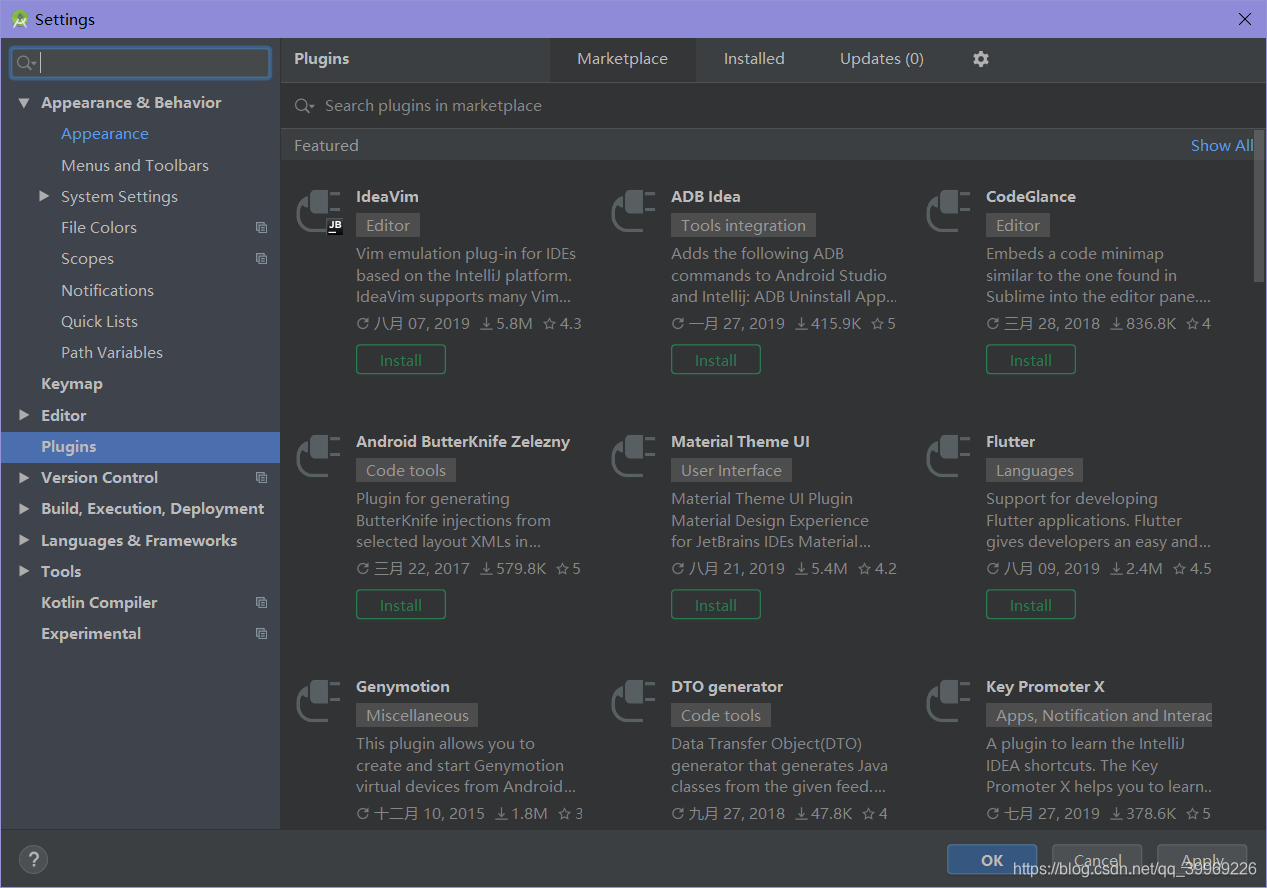The height and width of the screenshot is (888, 1267).
Task: Expand the Editor tree node
Action: 23,415
